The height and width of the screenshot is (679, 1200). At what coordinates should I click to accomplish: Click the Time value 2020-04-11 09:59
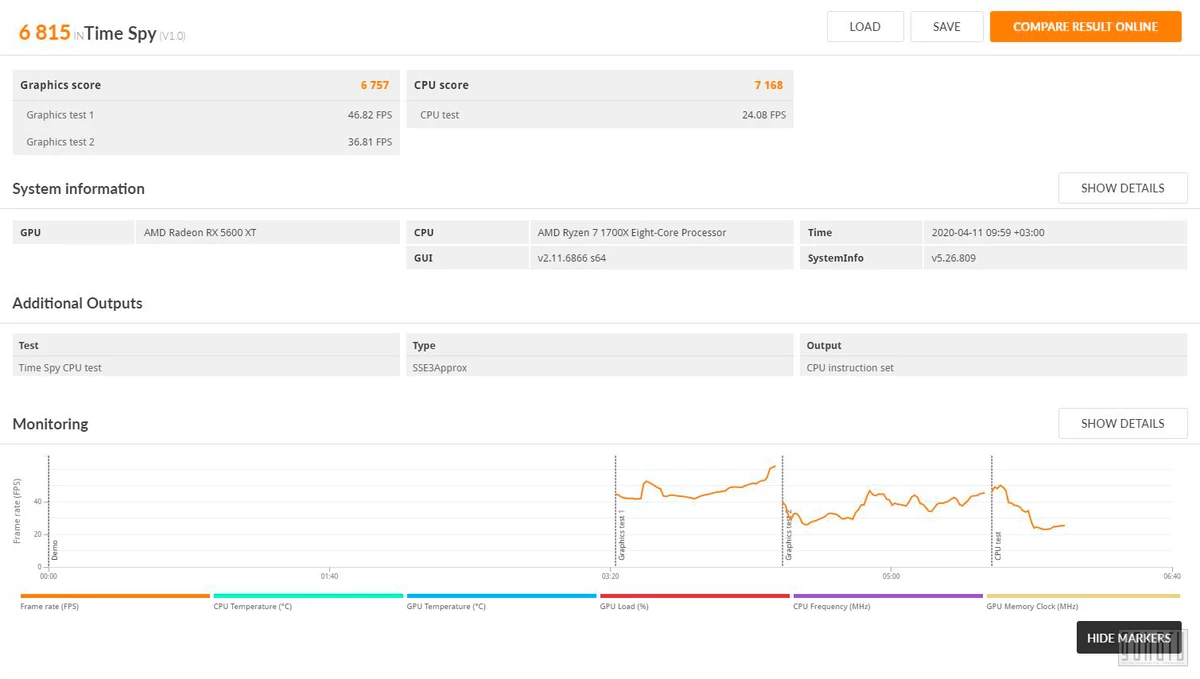coord(989,232)
